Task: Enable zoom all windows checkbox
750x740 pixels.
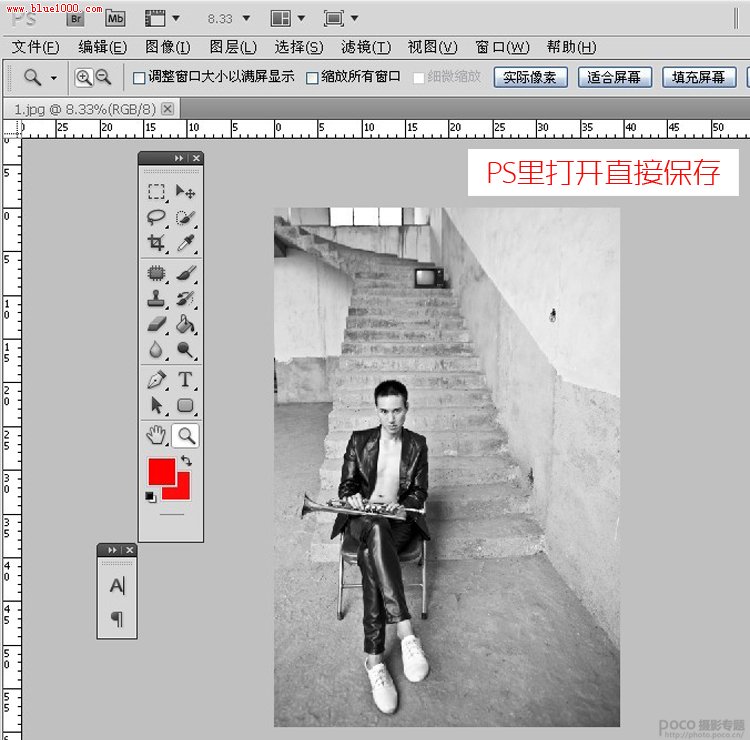Action: click(x=312, y=78)
